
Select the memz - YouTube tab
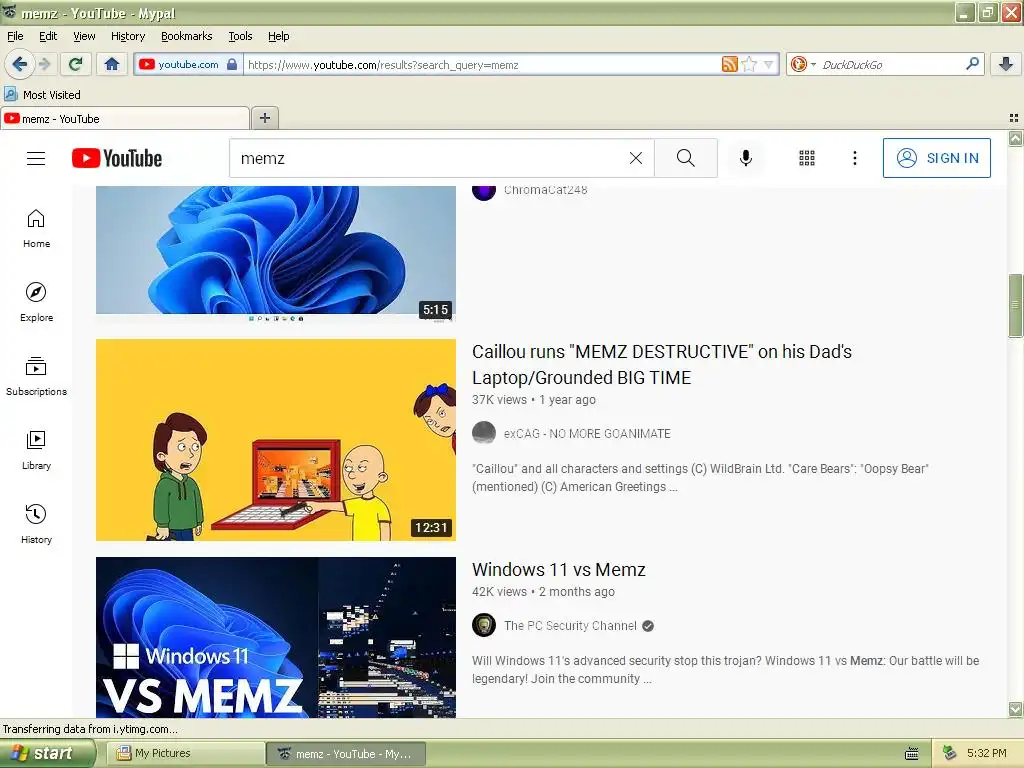pyautogui.click(x=125, y=119)
